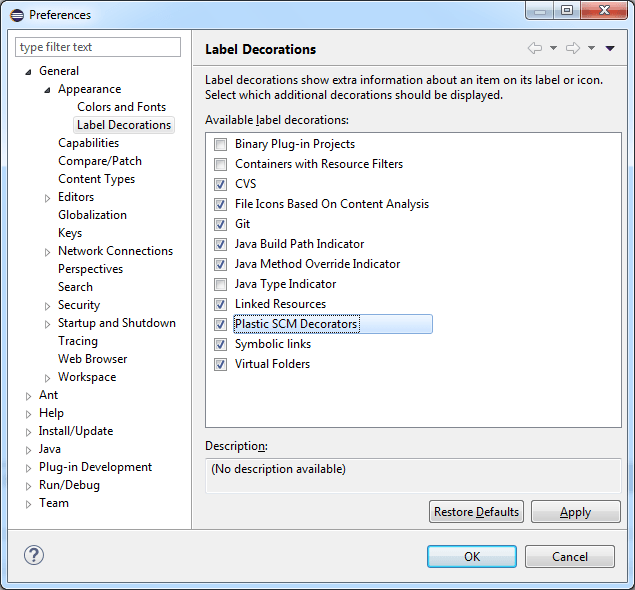Collapse the Appearance tree node
This screenshot has height=590, width=635.
pos(47,90)
